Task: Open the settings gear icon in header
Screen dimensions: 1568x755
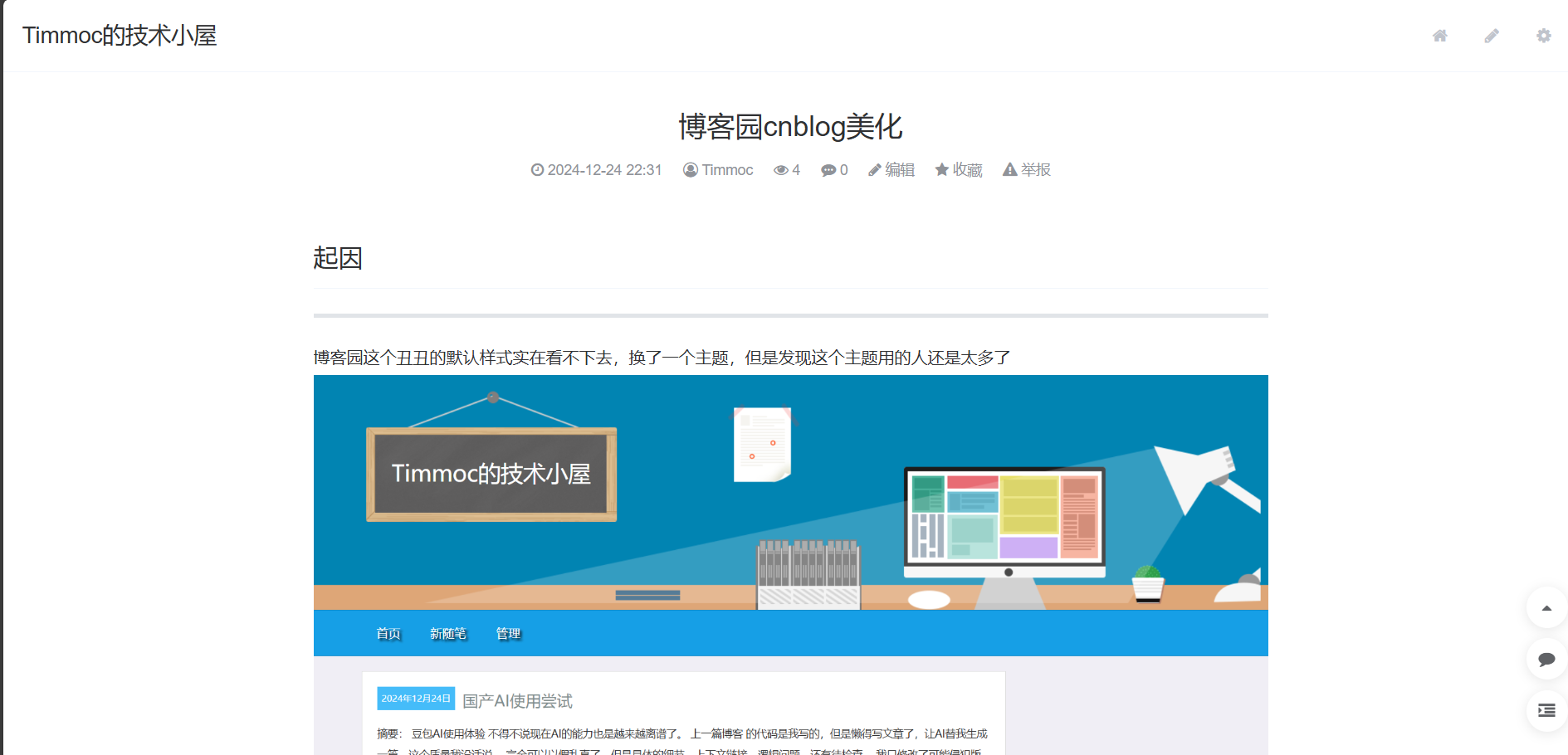Action: 1544,36
